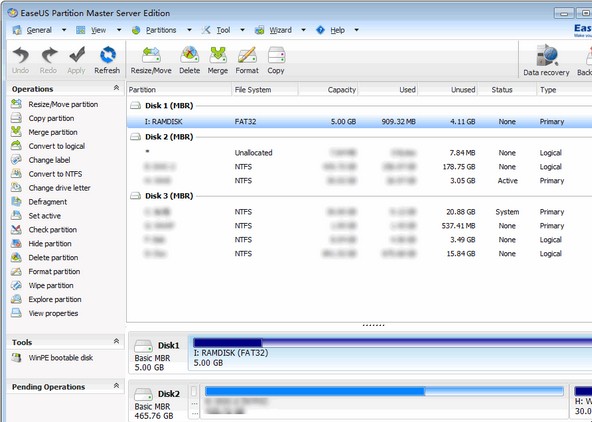Select the I: RAMDISK partition row
This screenshot has width=592, height=422.
(x=359, y=122)
